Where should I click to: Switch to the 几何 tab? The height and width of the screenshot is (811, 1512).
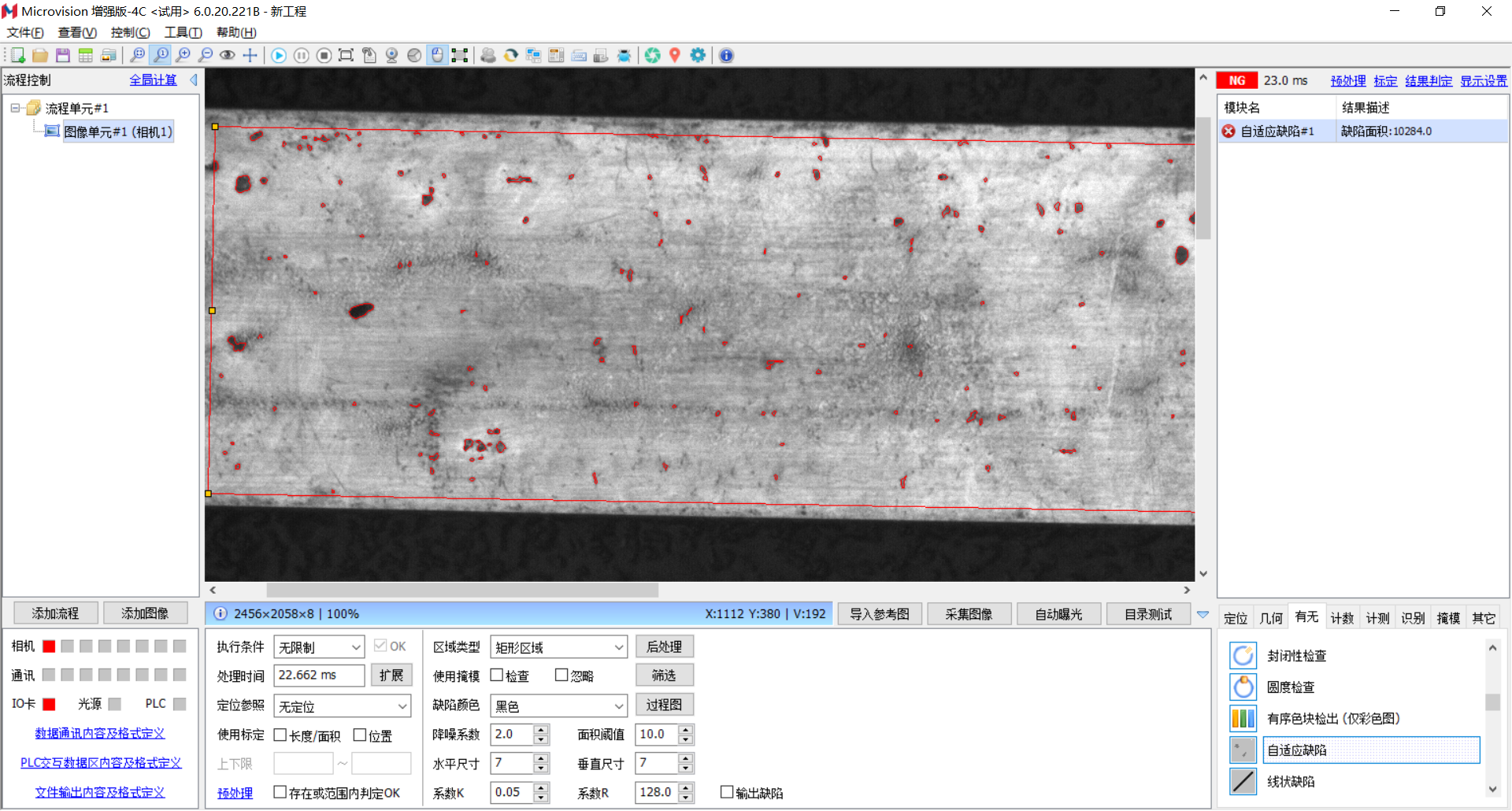click(x=1271, y=618)
